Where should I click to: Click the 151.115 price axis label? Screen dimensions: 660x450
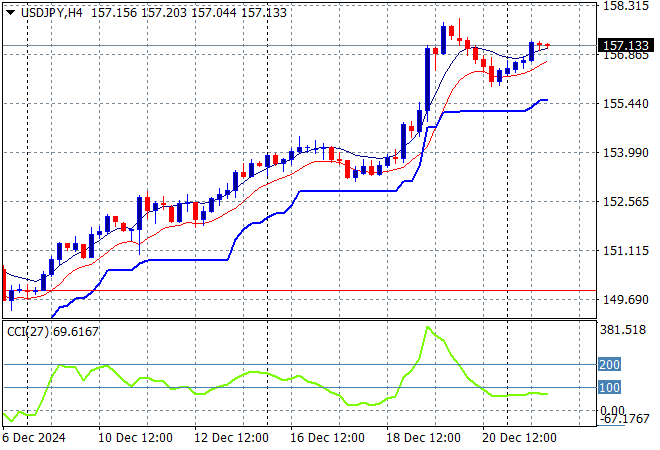626,251
